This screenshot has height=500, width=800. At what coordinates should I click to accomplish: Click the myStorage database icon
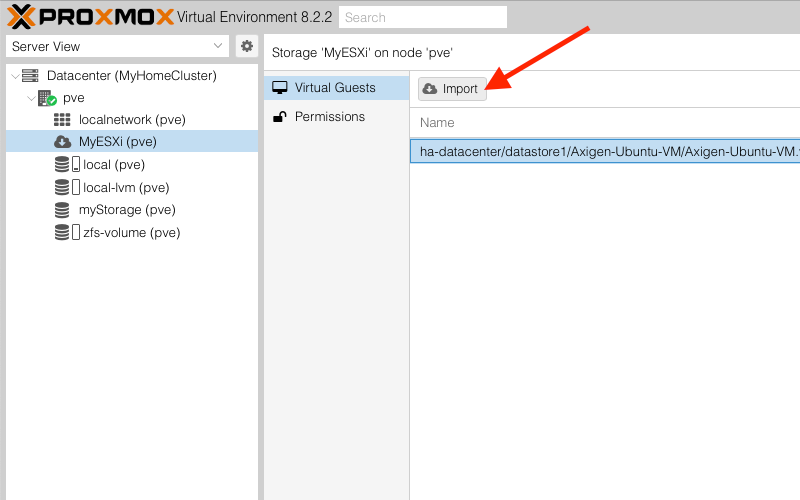click(62, 210)
